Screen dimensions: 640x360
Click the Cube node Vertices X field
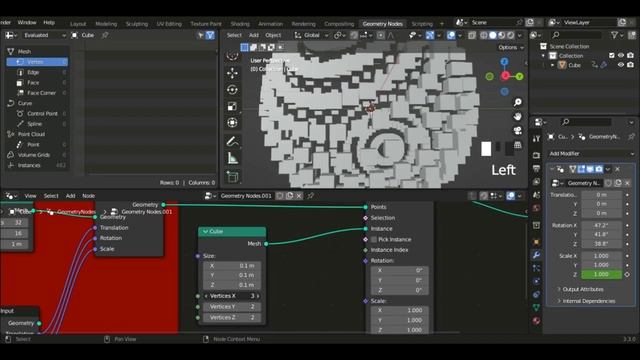(232, 296)
